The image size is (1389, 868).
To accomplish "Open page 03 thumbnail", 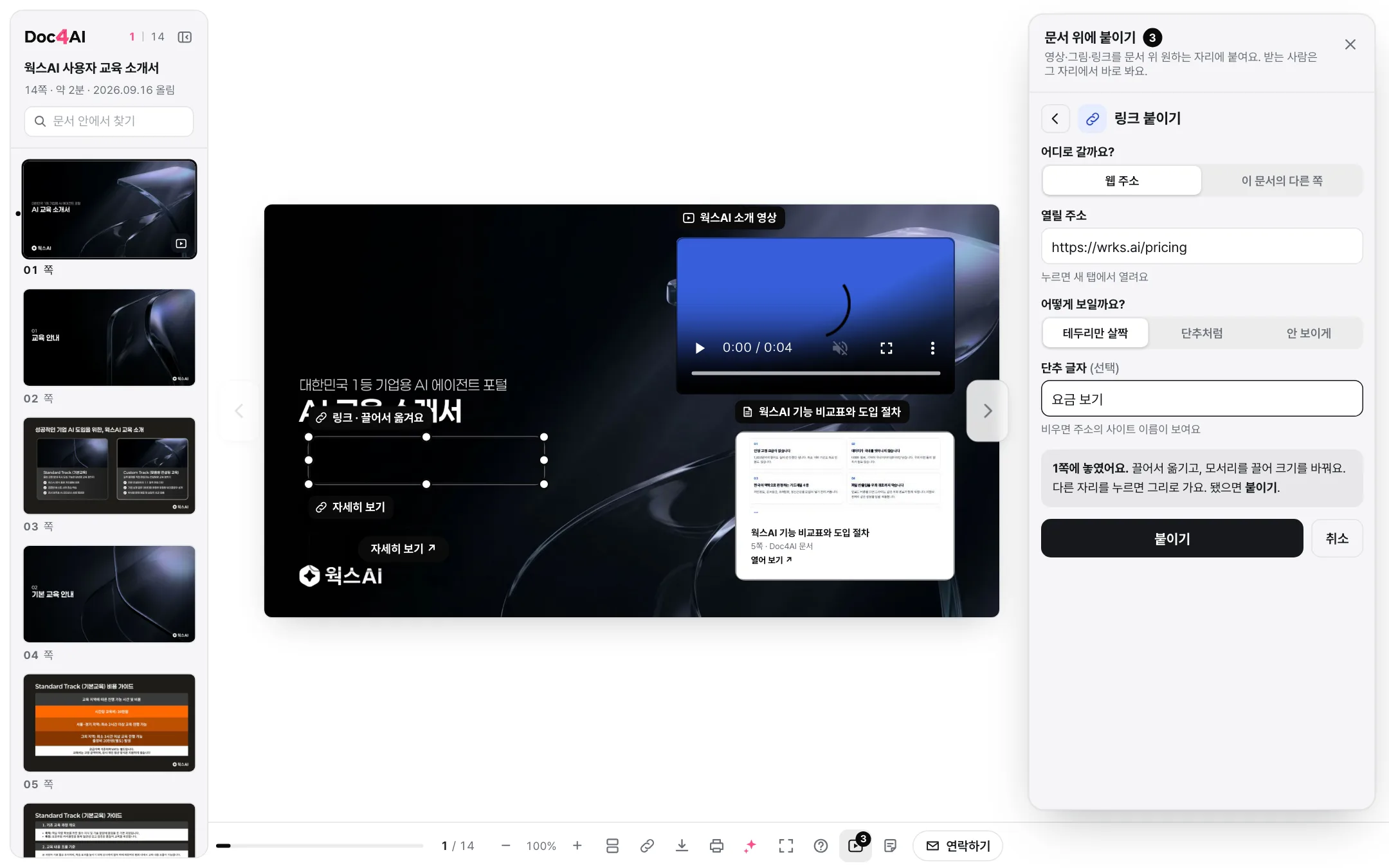I will (109, 466).
